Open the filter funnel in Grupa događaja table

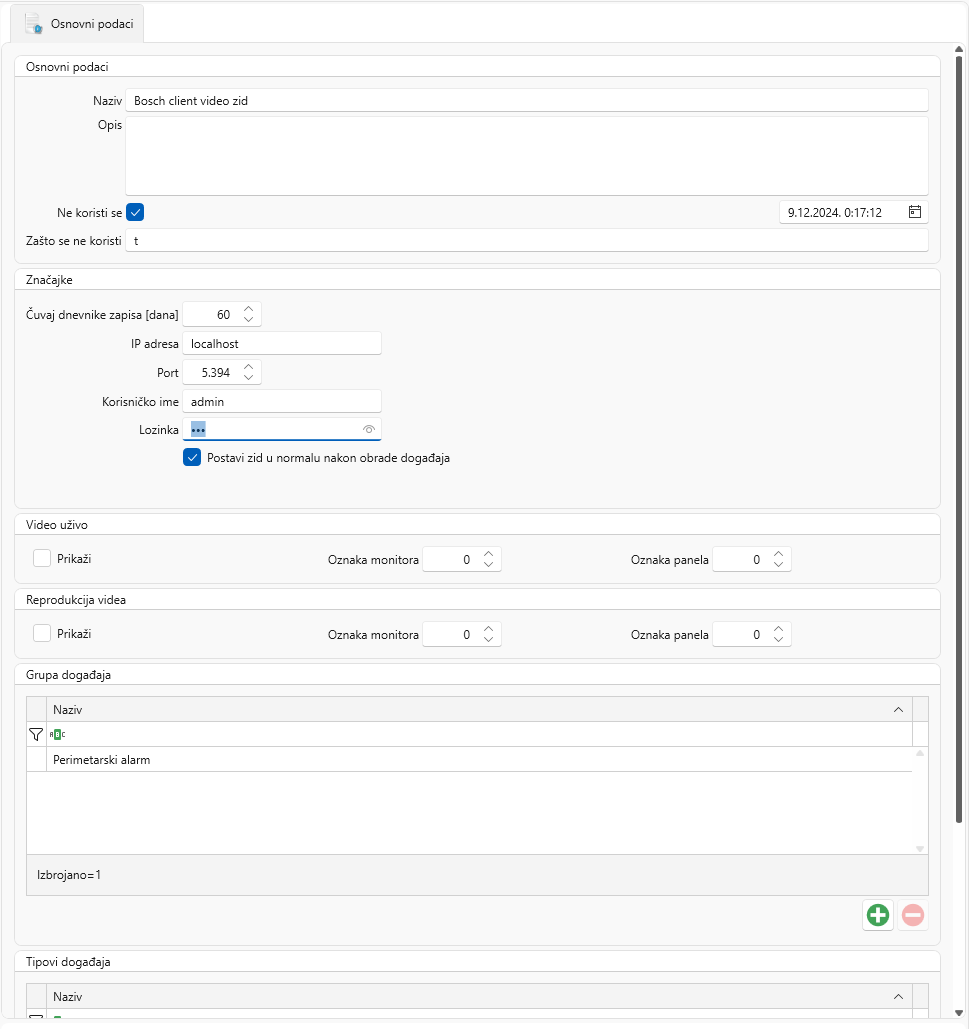(x=35, y=734)
